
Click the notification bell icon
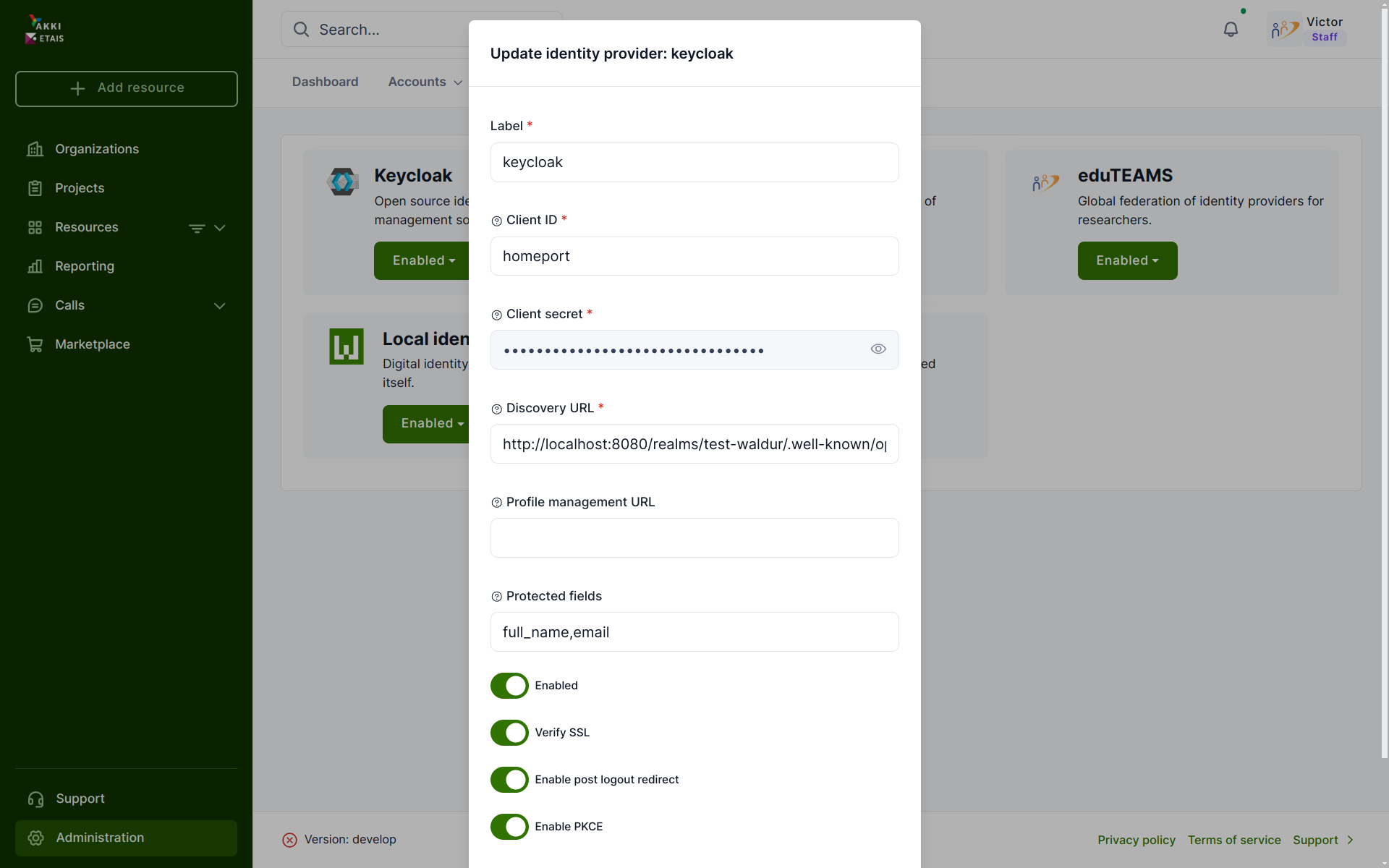[1231, 30]
